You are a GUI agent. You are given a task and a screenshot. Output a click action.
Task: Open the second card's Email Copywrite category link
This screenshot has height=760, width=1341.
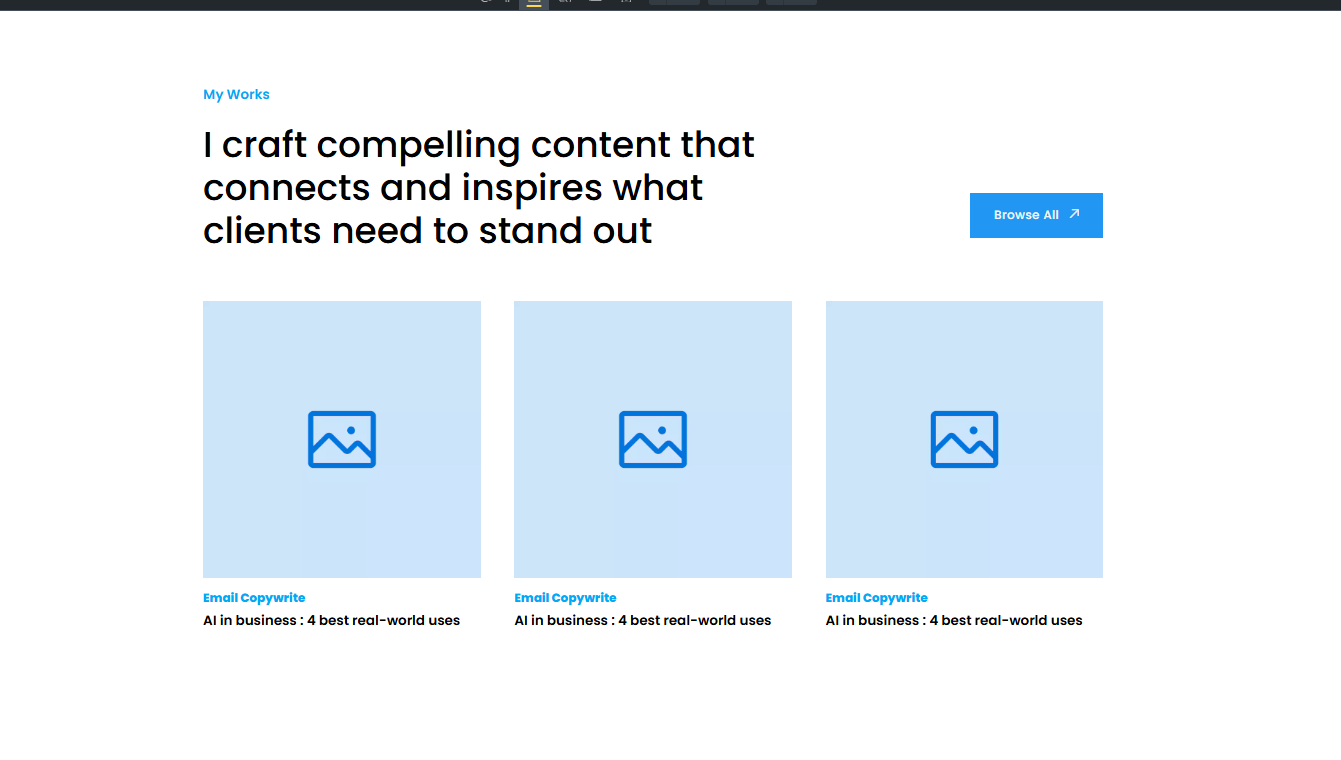click(565, 598)
